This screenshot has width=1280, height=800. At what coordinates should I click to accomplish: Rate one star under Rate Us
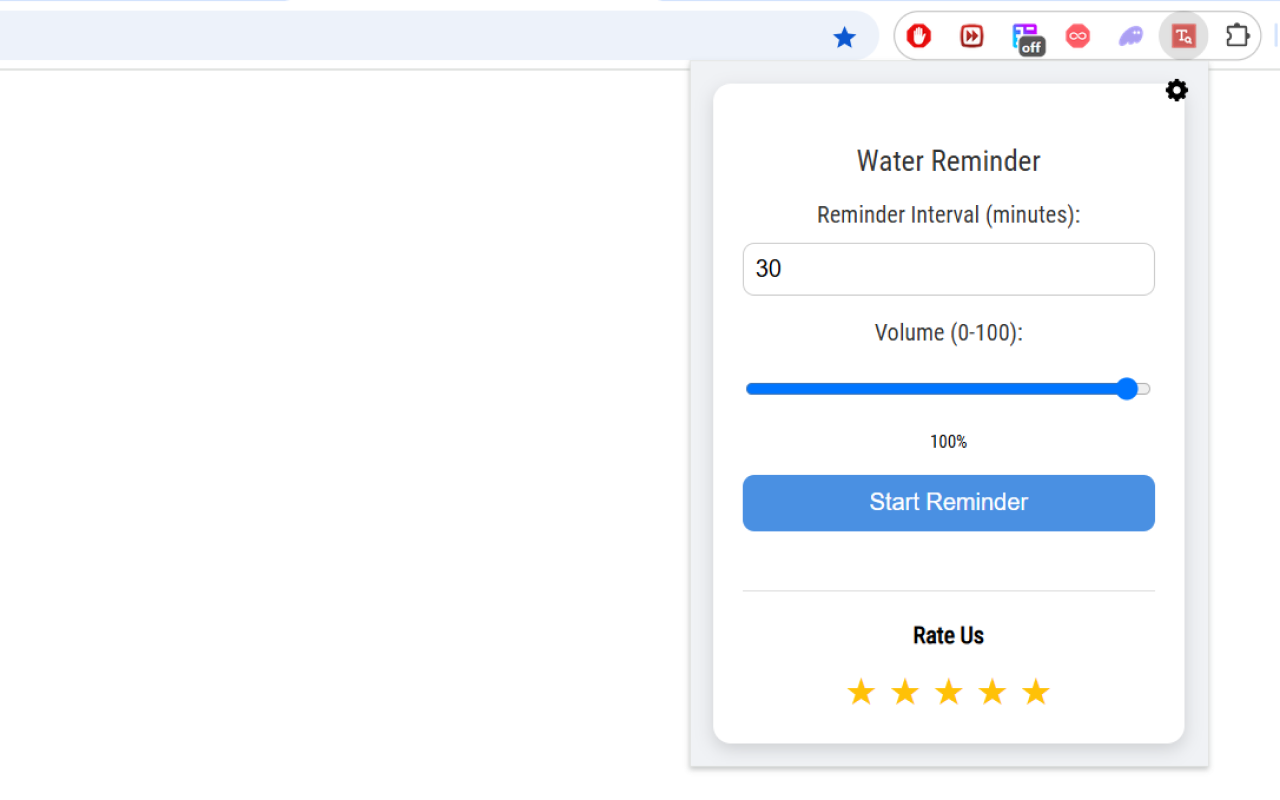(x=861, y=692)
